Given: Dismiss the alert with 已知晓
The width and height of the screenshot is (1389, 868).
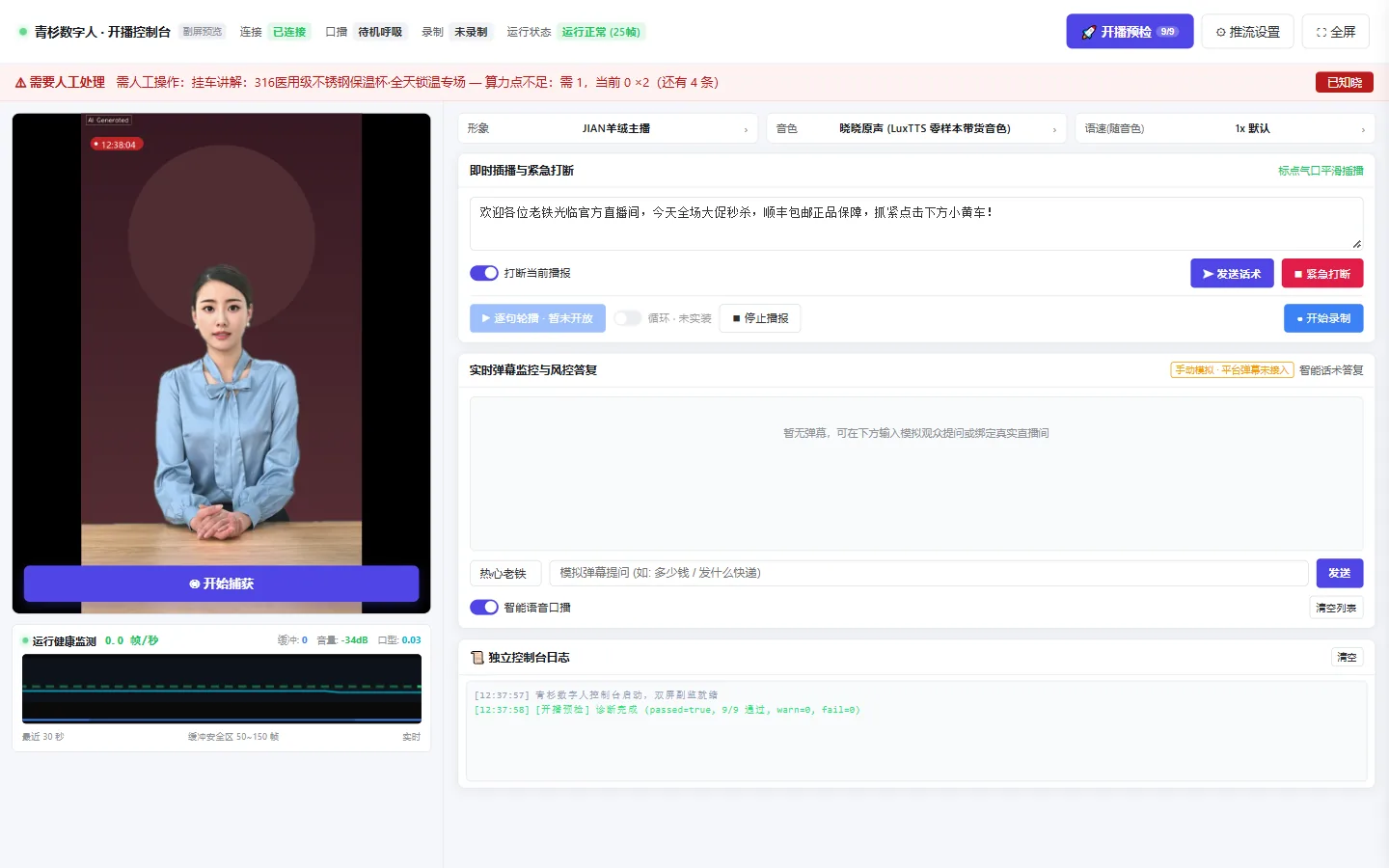Looking at the screenshot, I should [x=1344, y=82].
